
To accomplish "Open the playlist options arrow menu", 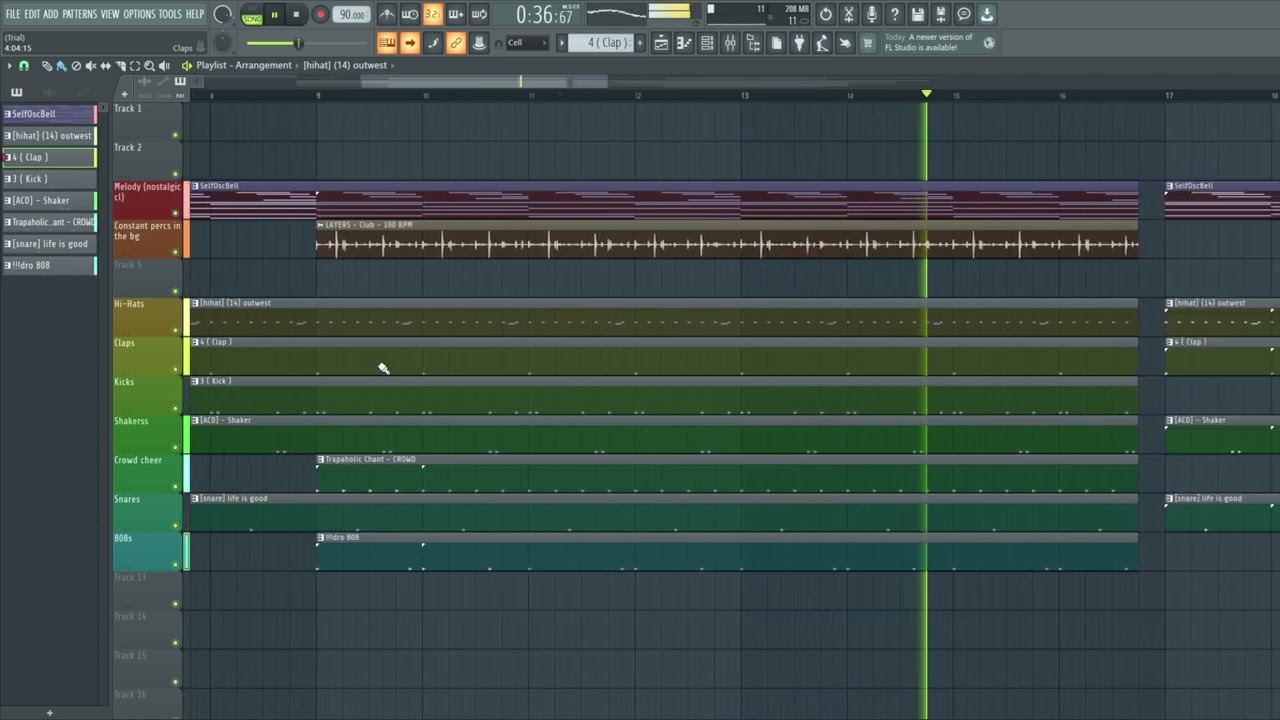I will pyautogui.click(x=9, y=66).
